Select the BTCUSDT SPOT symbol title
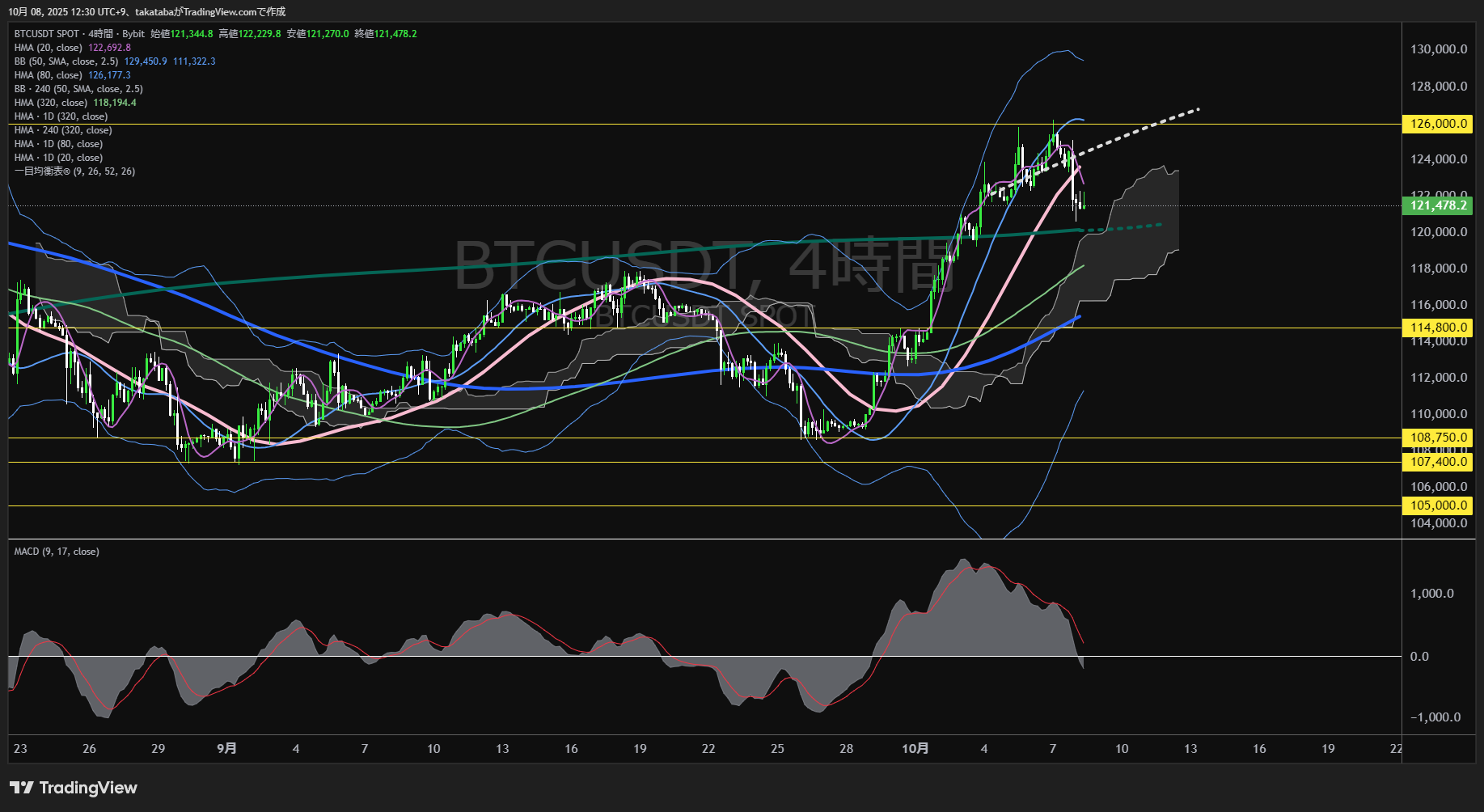1484x812 pixels. (47, 34)
